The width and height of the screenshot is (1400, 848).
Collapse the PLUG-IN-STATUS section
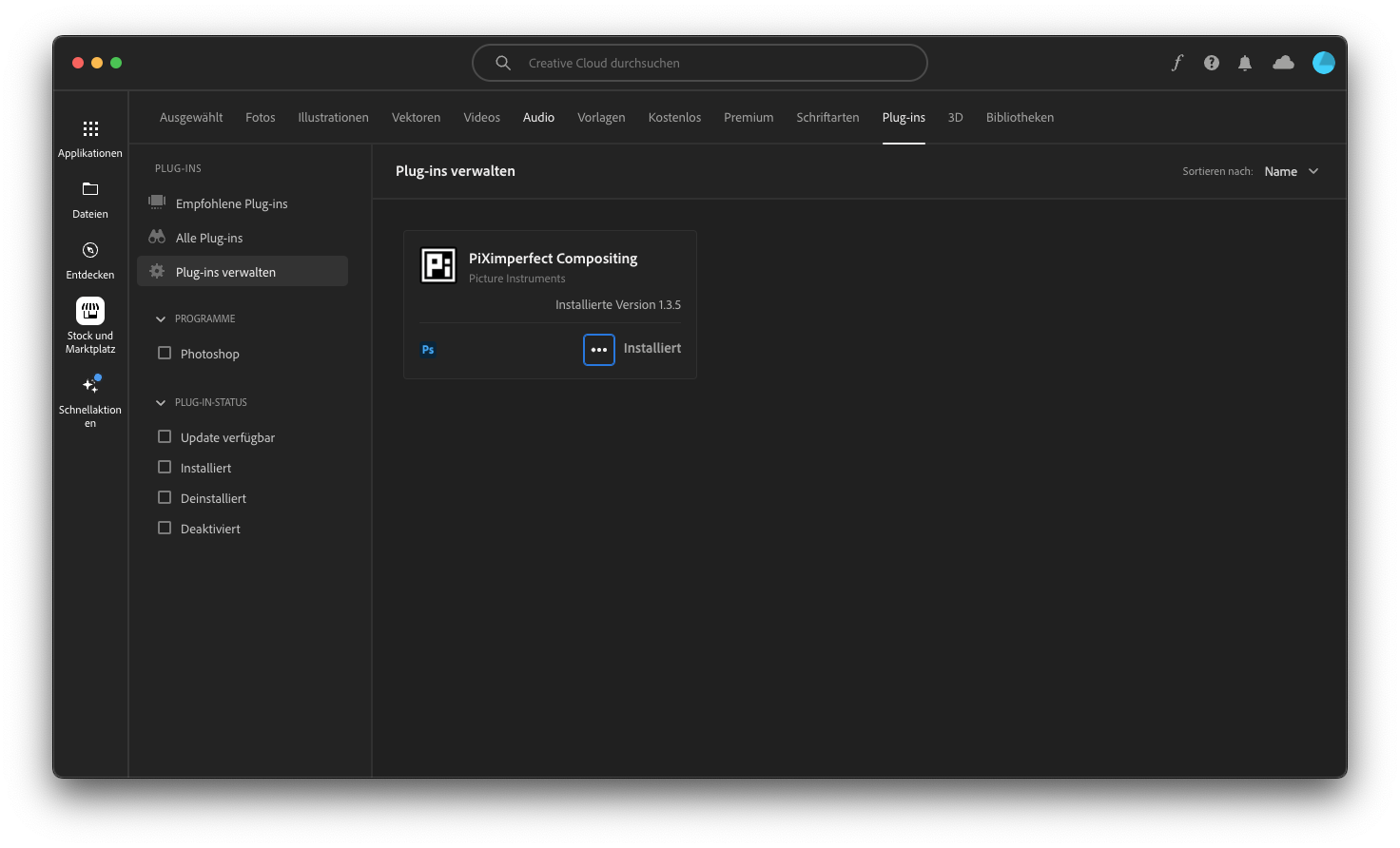click(161, 403)
